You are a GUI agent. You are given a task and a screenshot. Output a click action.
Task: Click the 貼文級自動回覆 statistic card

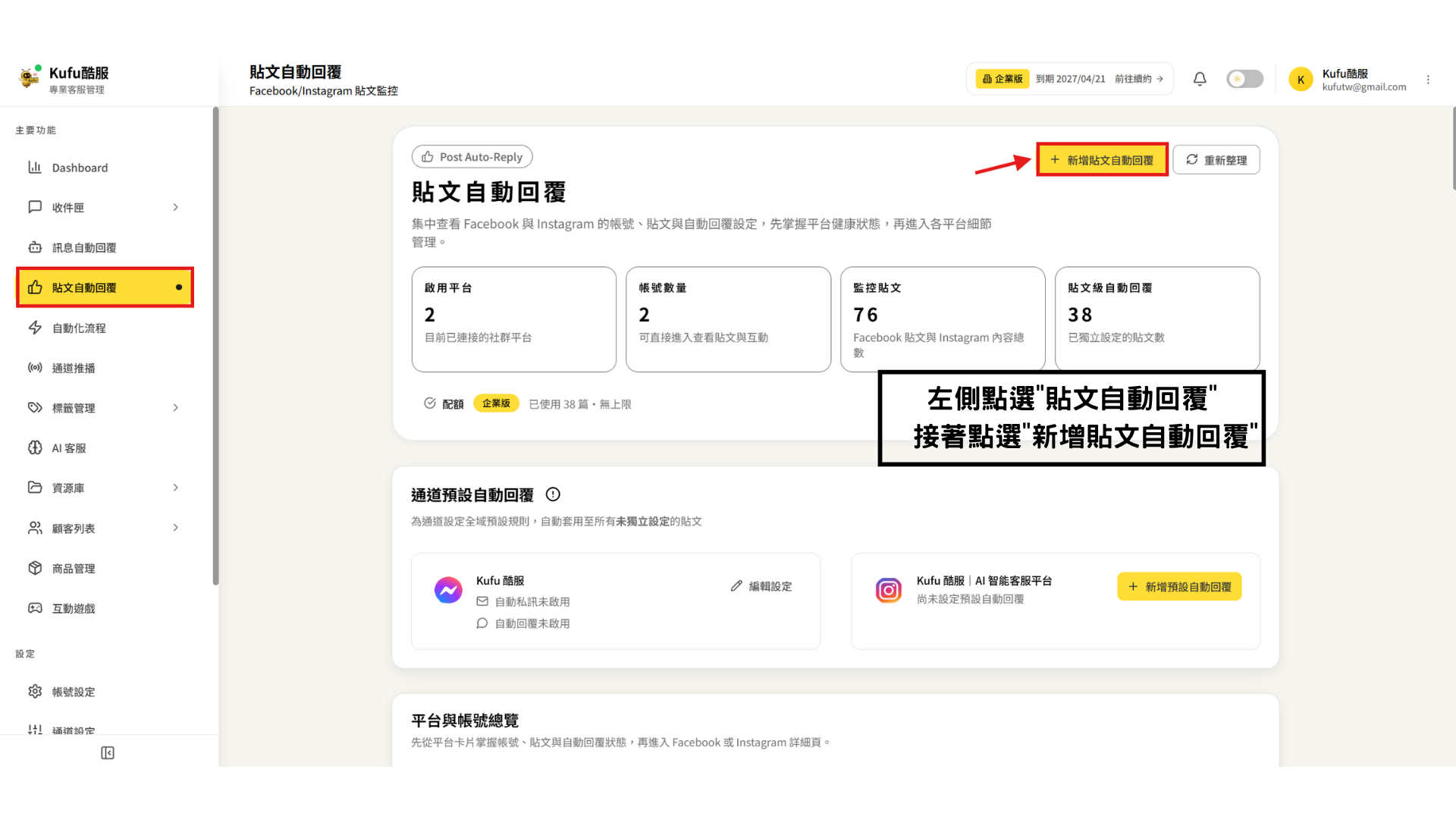click(x=1157, y=319)
